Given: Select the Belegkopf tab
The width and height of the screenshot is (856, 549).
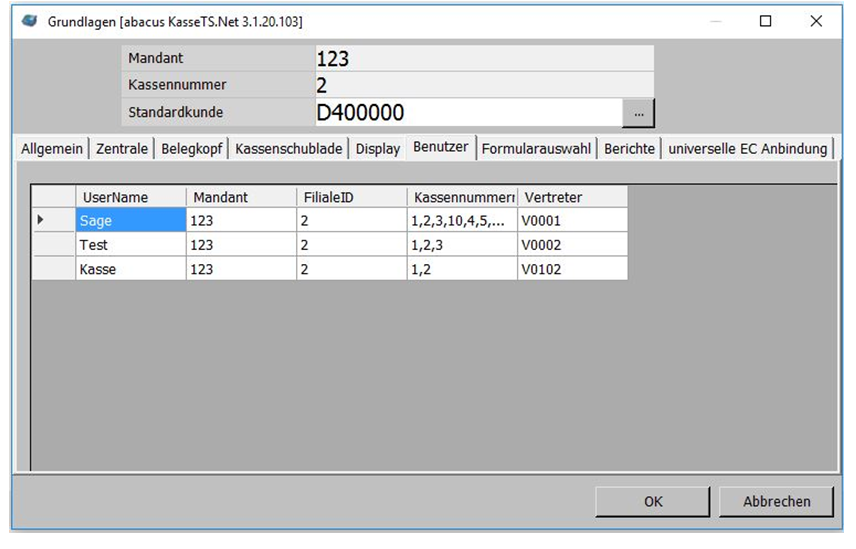Looking at the screenshot, I should point(192,149).
